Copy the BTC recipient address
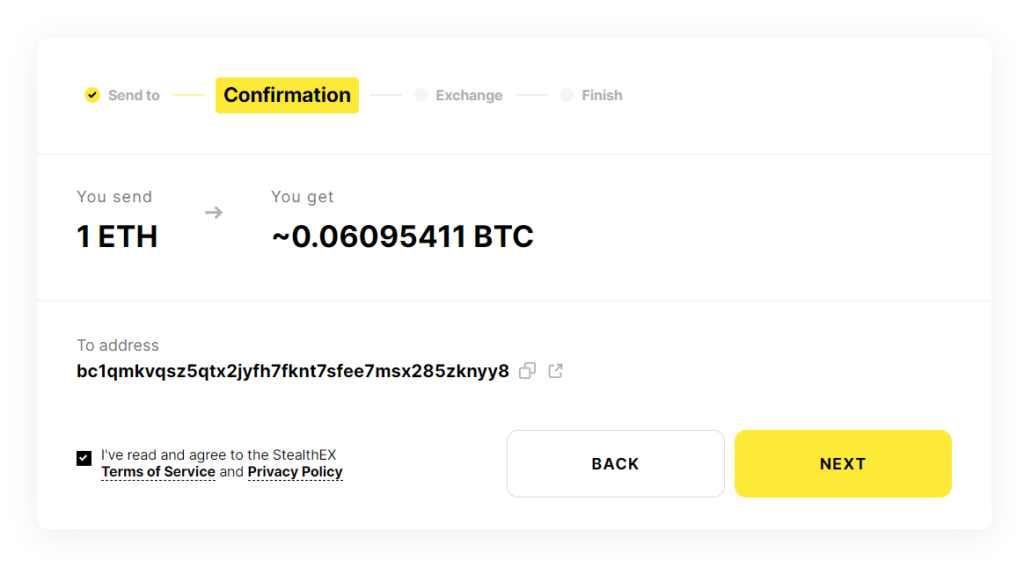 coord(527,371)
